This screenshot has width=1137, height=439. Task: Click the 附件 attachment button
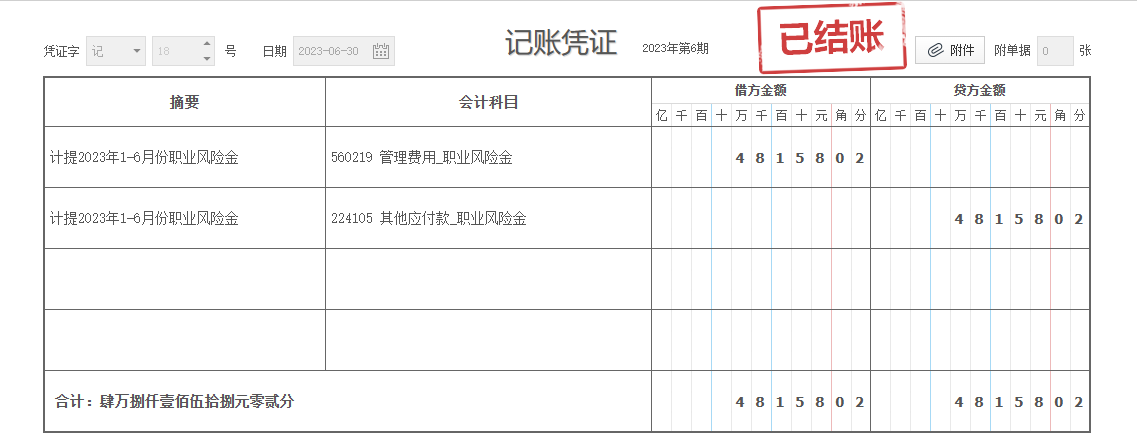[x=950, y=50]
